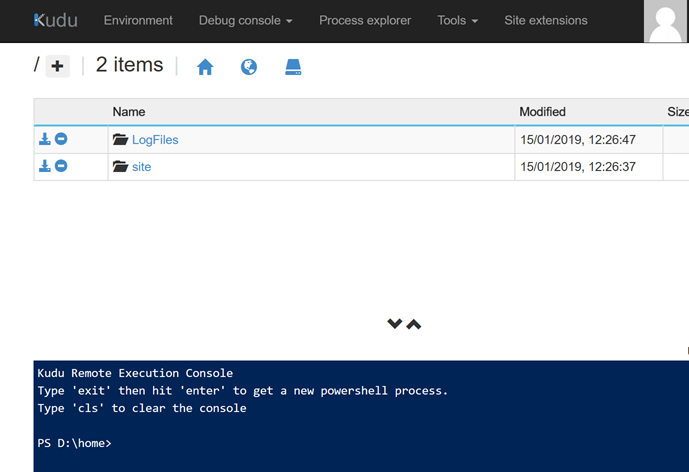Screen dimensions: 689x472
Task: Open the Environment page
Action: pyautogui.click(x=138, y=20)
